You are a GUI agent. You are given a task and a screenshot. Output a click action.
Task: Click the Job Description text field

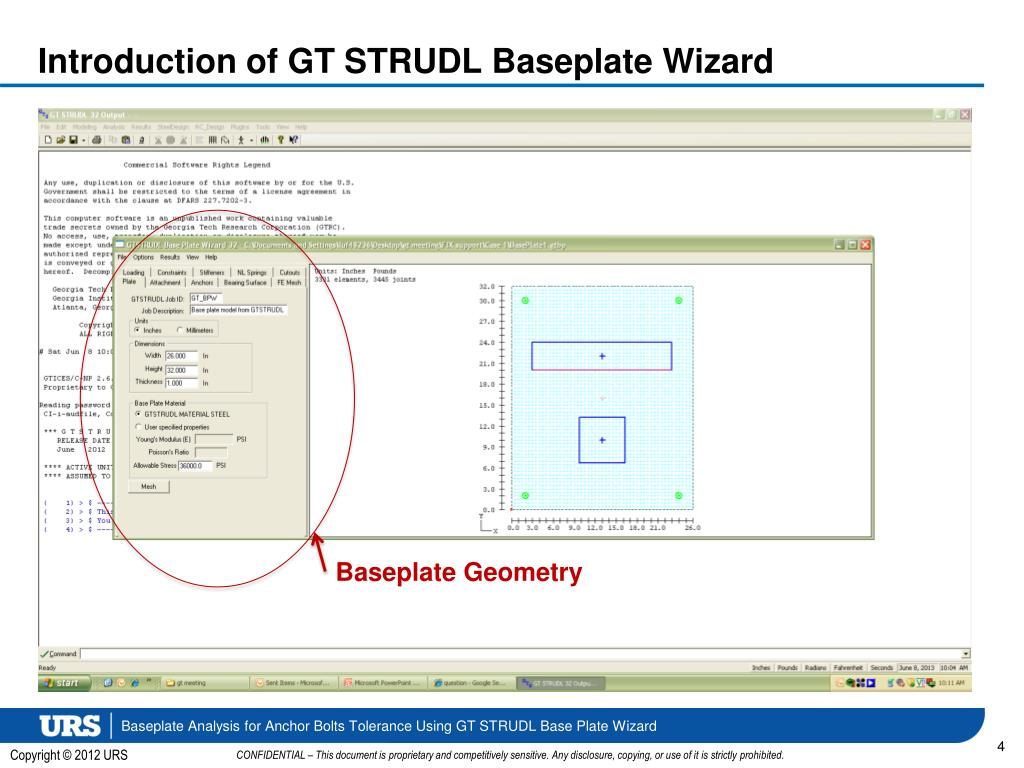(x=238, y=310)
